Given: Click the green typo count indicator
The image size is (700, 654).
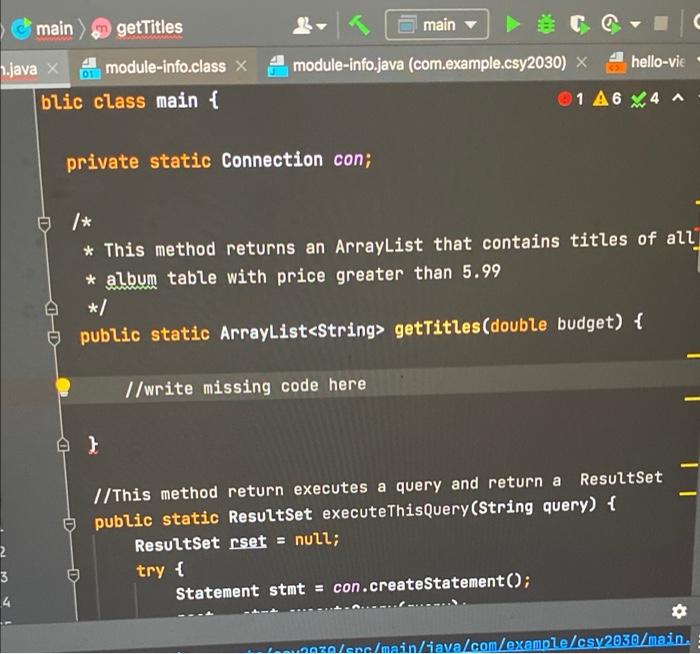Looking at the screenshot, I should [x=645, y=99].
